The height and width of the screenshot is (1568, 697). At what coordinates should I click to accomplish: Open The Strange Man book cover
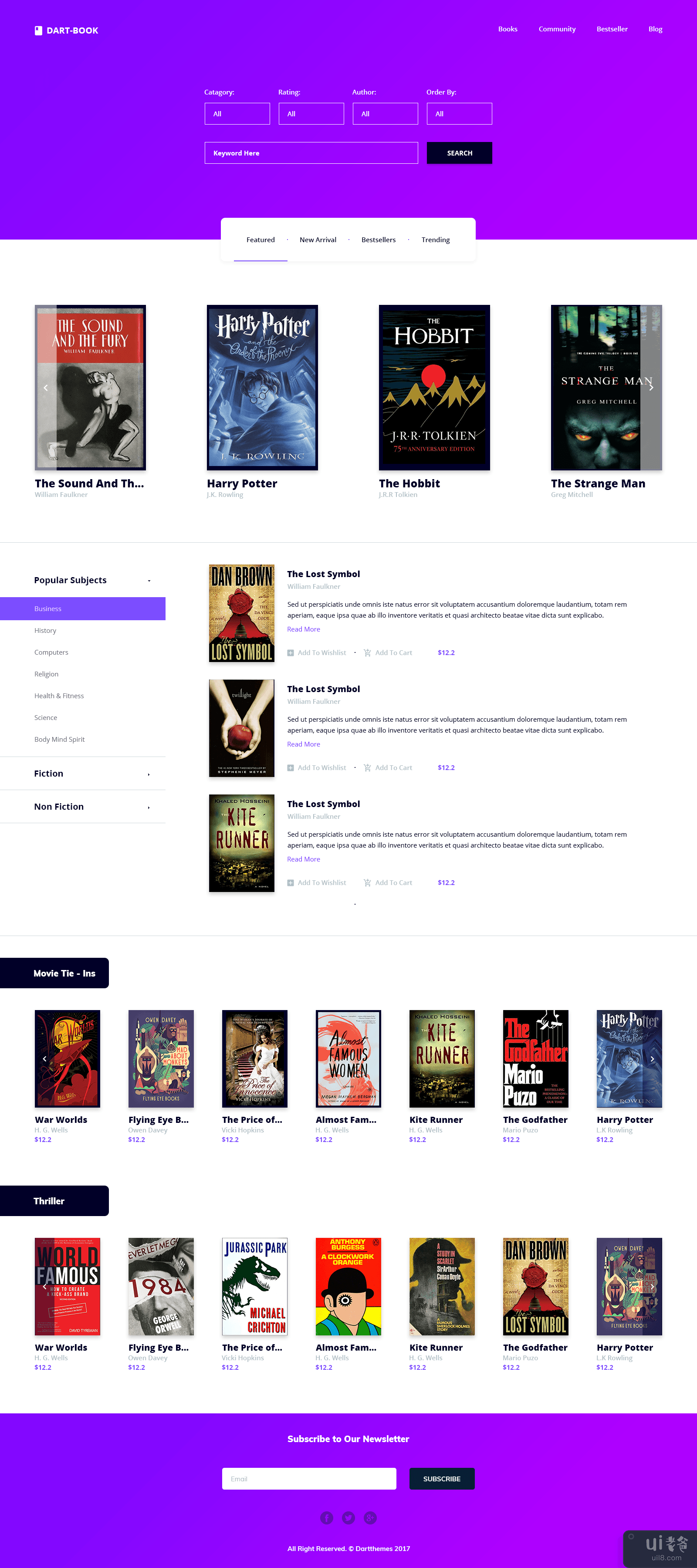[x=606, y=388]
